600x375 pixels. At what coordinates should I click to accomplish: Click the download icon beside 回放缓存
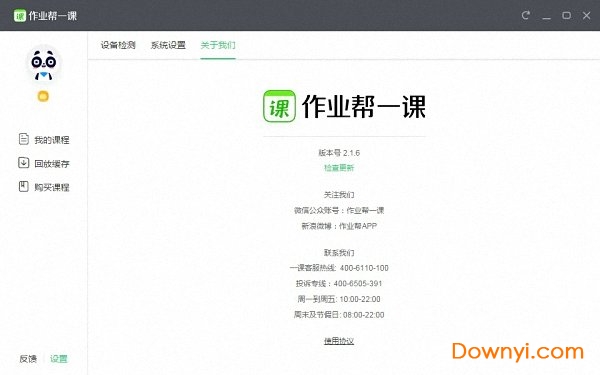click(23, 163)
